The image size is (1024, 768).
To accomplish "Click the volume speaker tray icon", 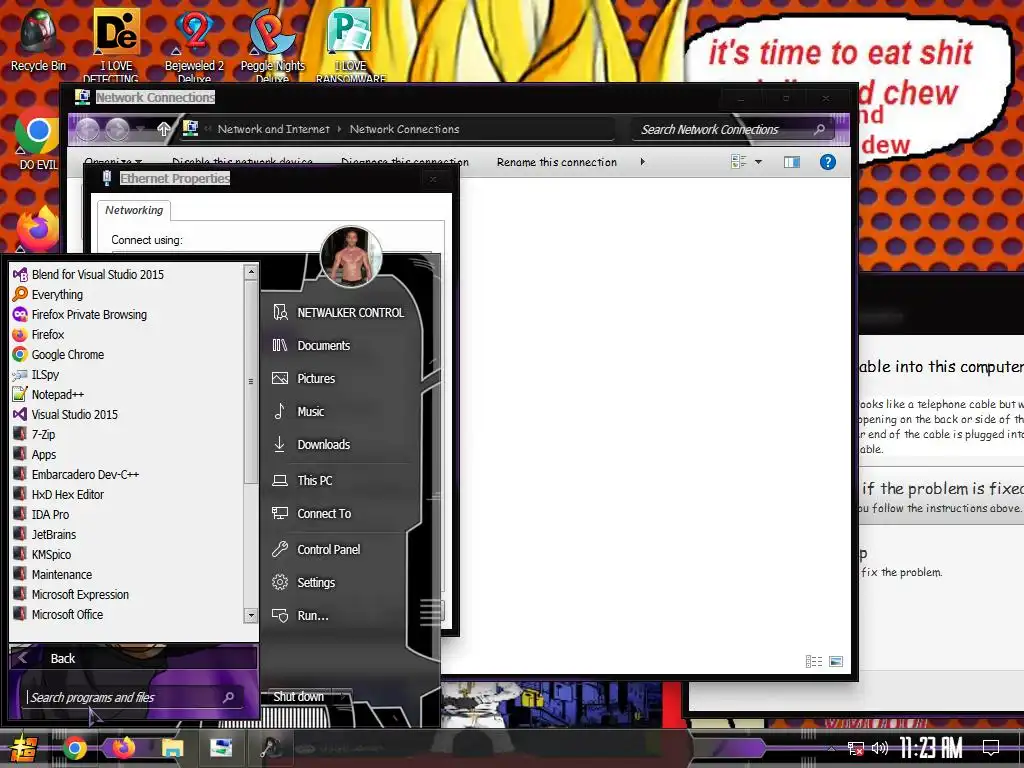I will (880, 748).
